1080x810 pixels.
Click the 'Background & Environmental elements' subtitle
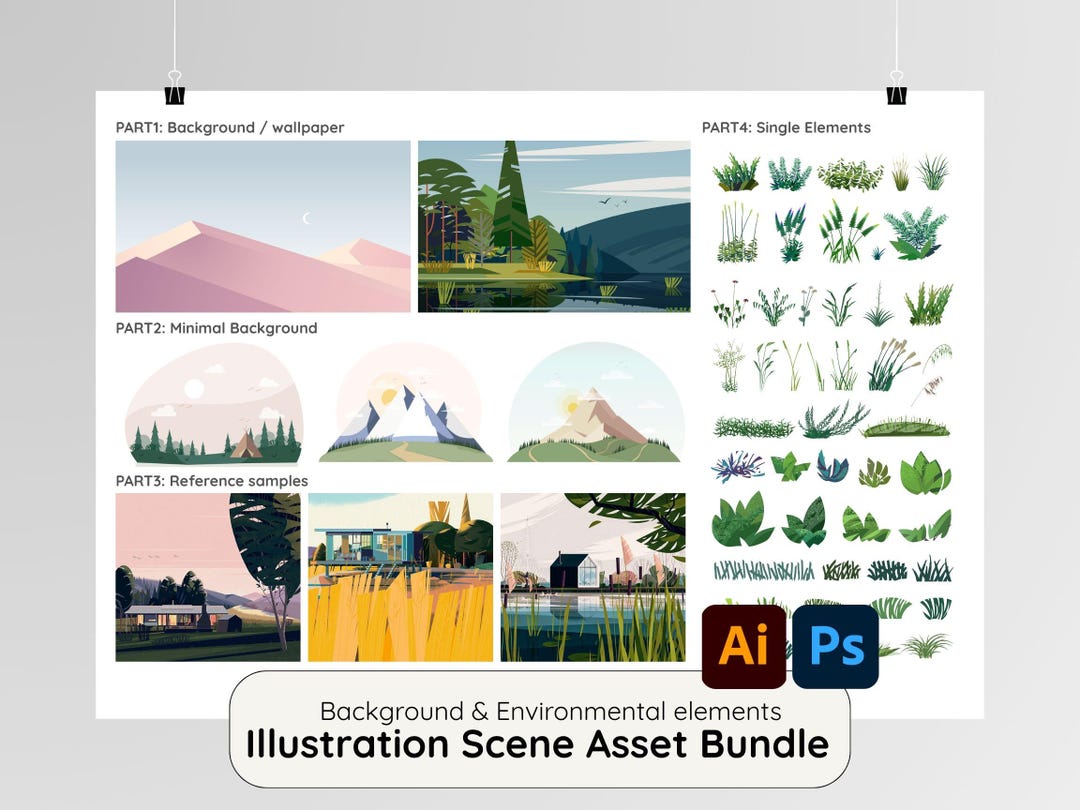point(550,711)
